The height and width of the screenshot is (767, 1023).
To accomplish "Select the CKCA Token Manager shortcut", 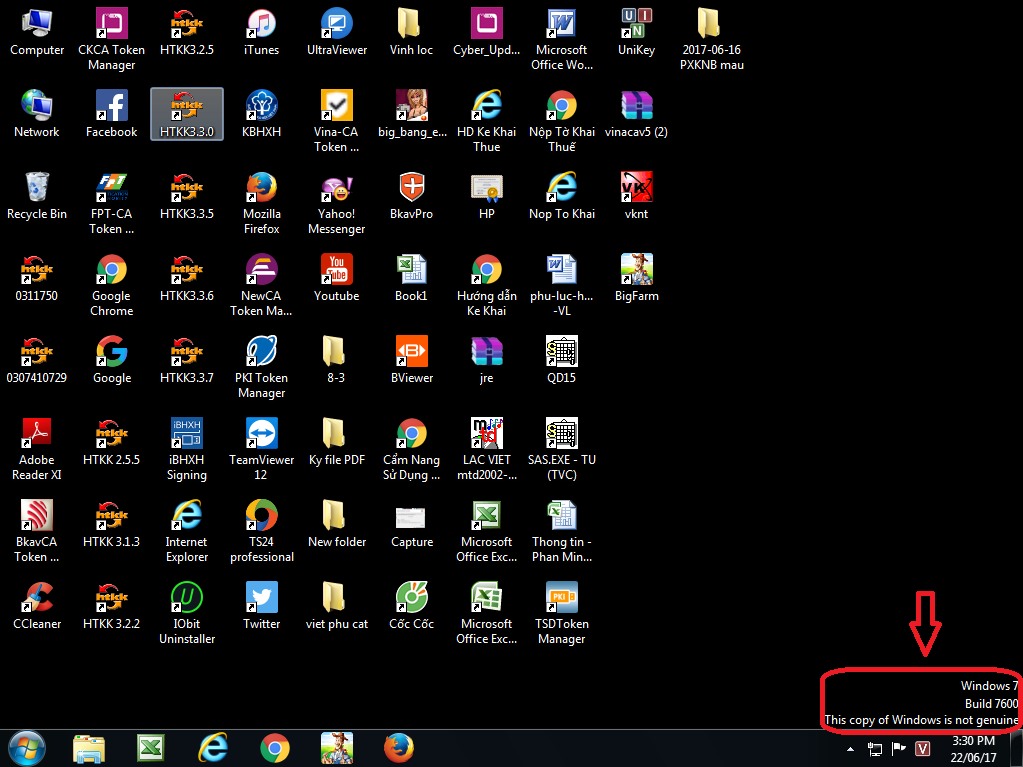I will point(112,39).
